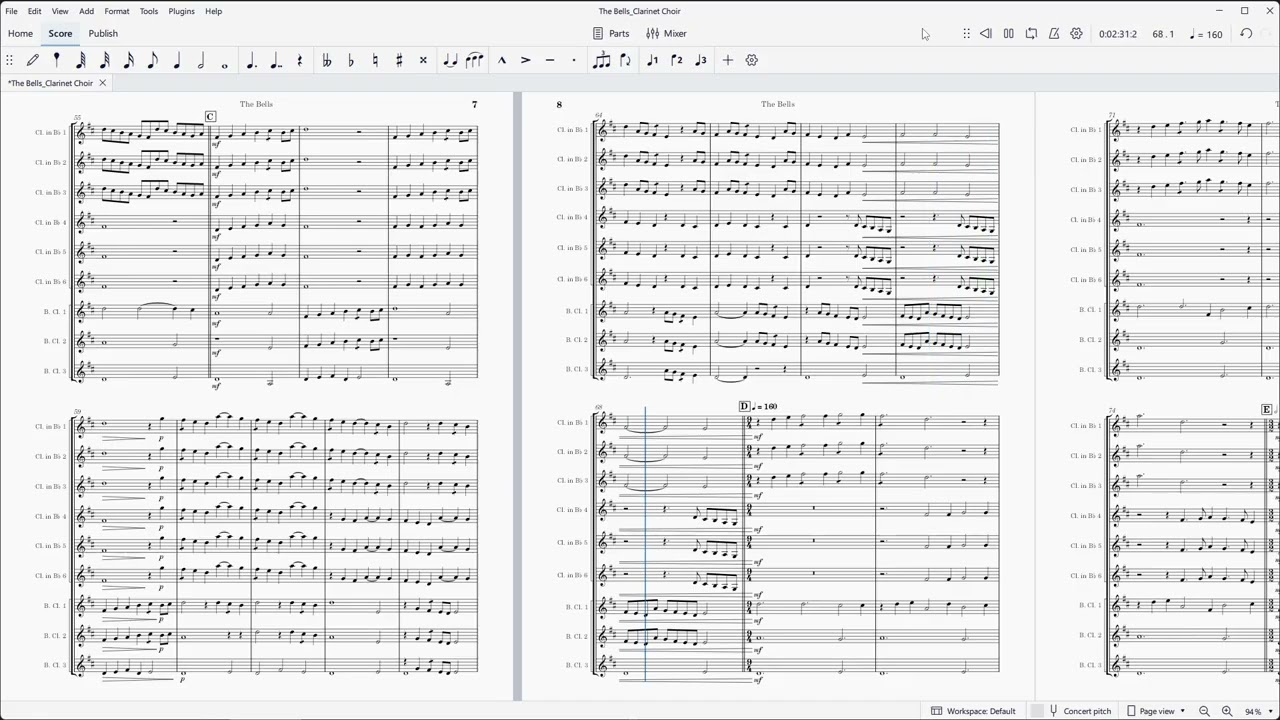
Task: Undo the last action
Action: pyautogui.click(x=1246, y=34)
